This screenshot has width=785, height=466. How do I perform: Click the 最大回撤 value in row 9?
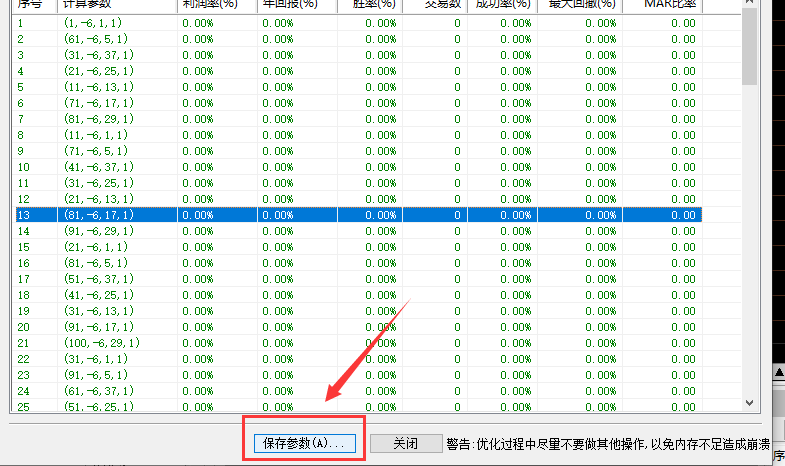pos(601,151)
